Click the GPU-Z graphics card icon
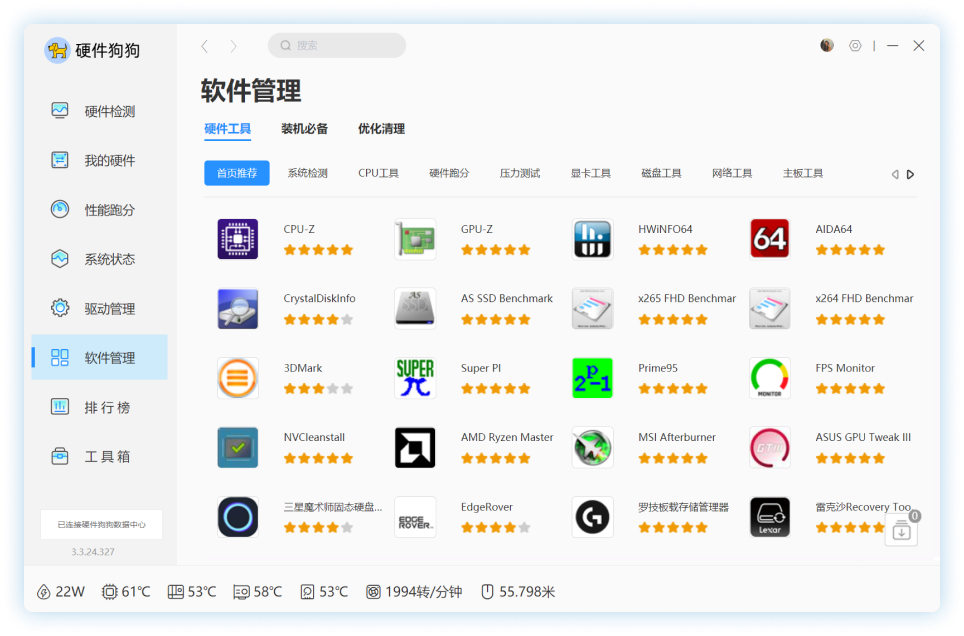The image size is (964, 636). pos(415,239)
